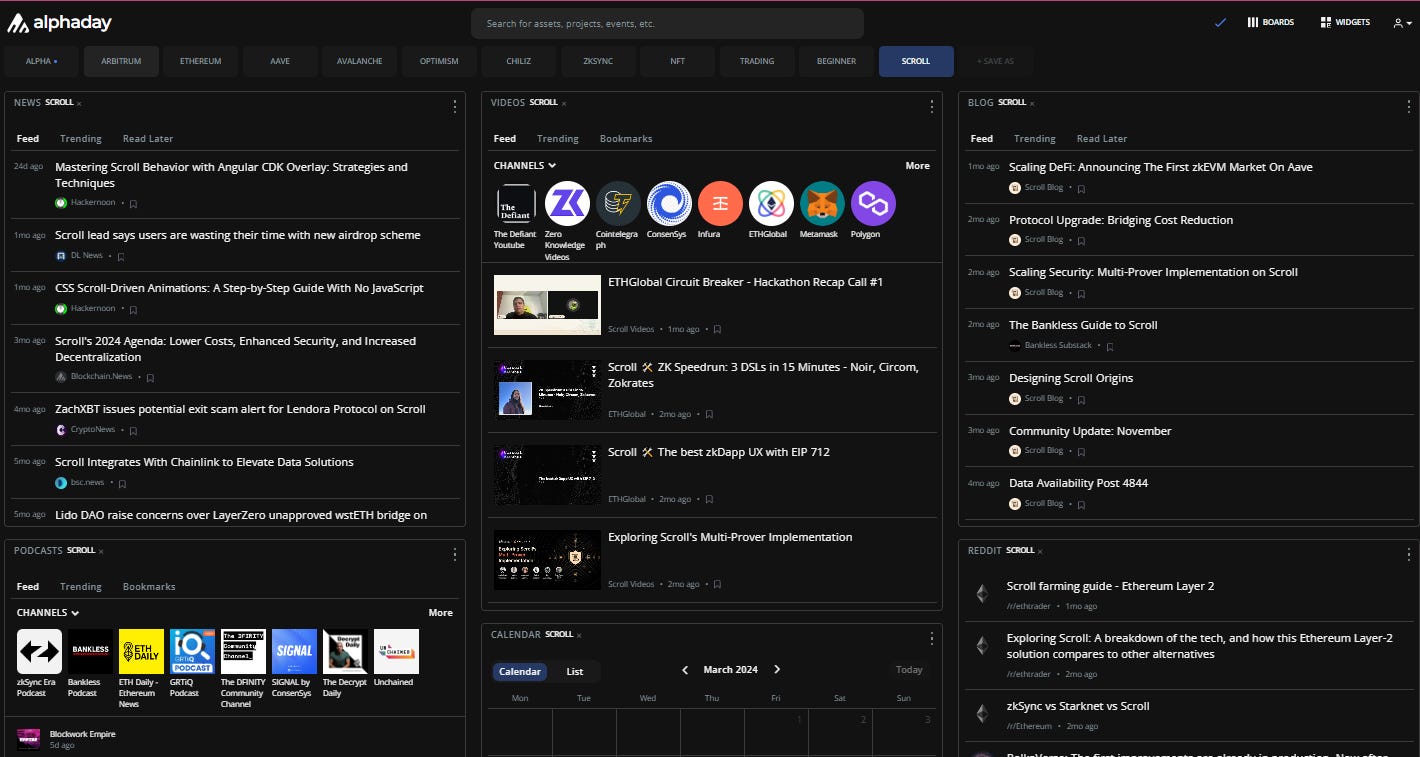Go to next month in calendar
The image size is (1420, 757).
777,670
